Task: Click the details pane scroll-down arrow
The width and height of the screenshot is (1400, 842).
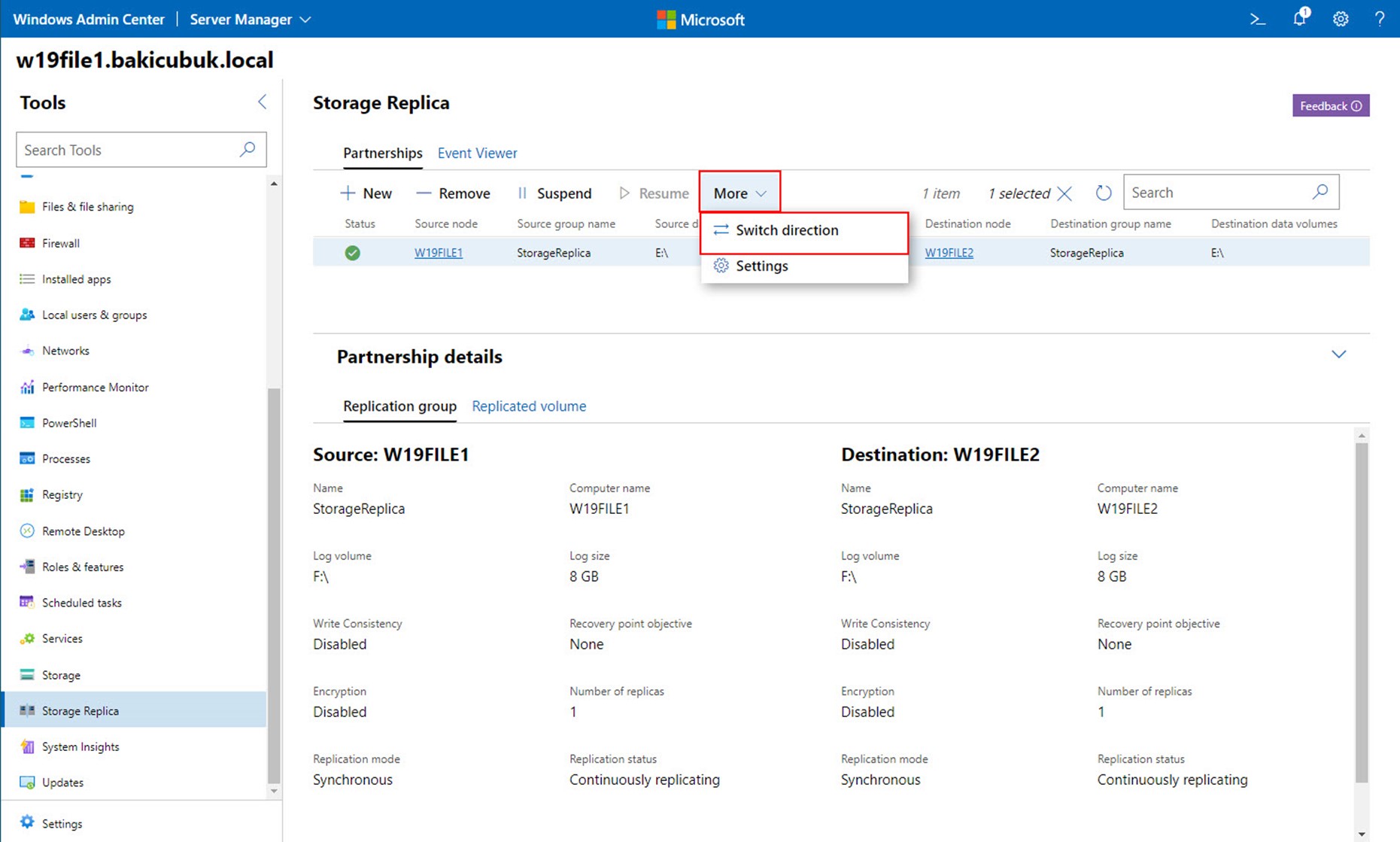Action: [1362, 834]
